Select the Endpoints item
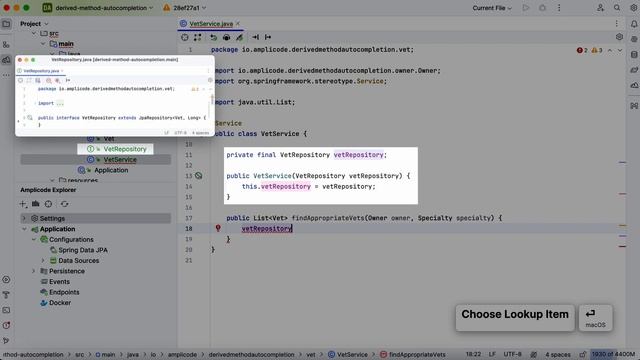The width and height of the screenshot is (640, 360). click(x=64, y=292)
